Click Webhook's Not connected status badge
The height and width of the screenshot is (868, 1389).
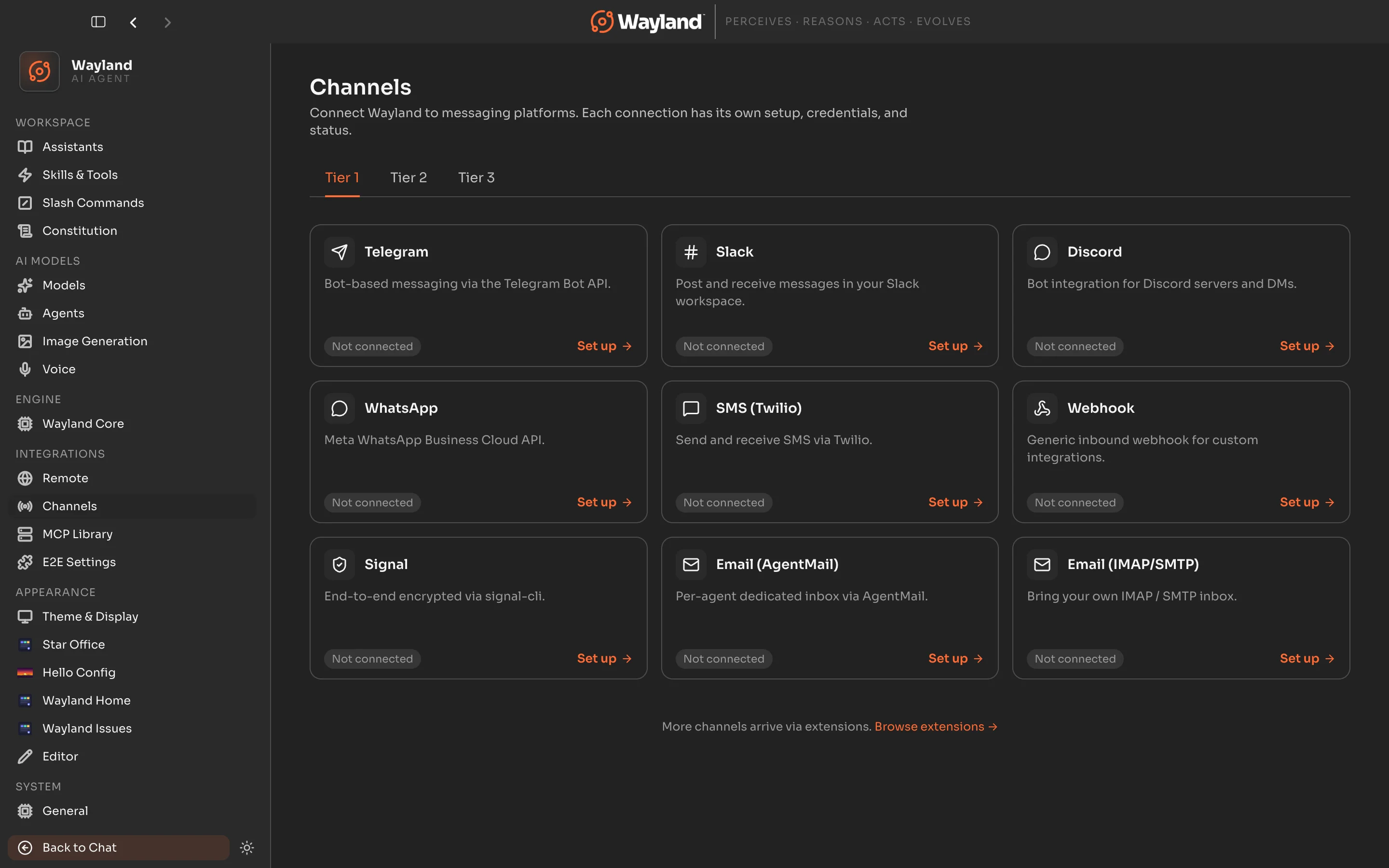1075,502
